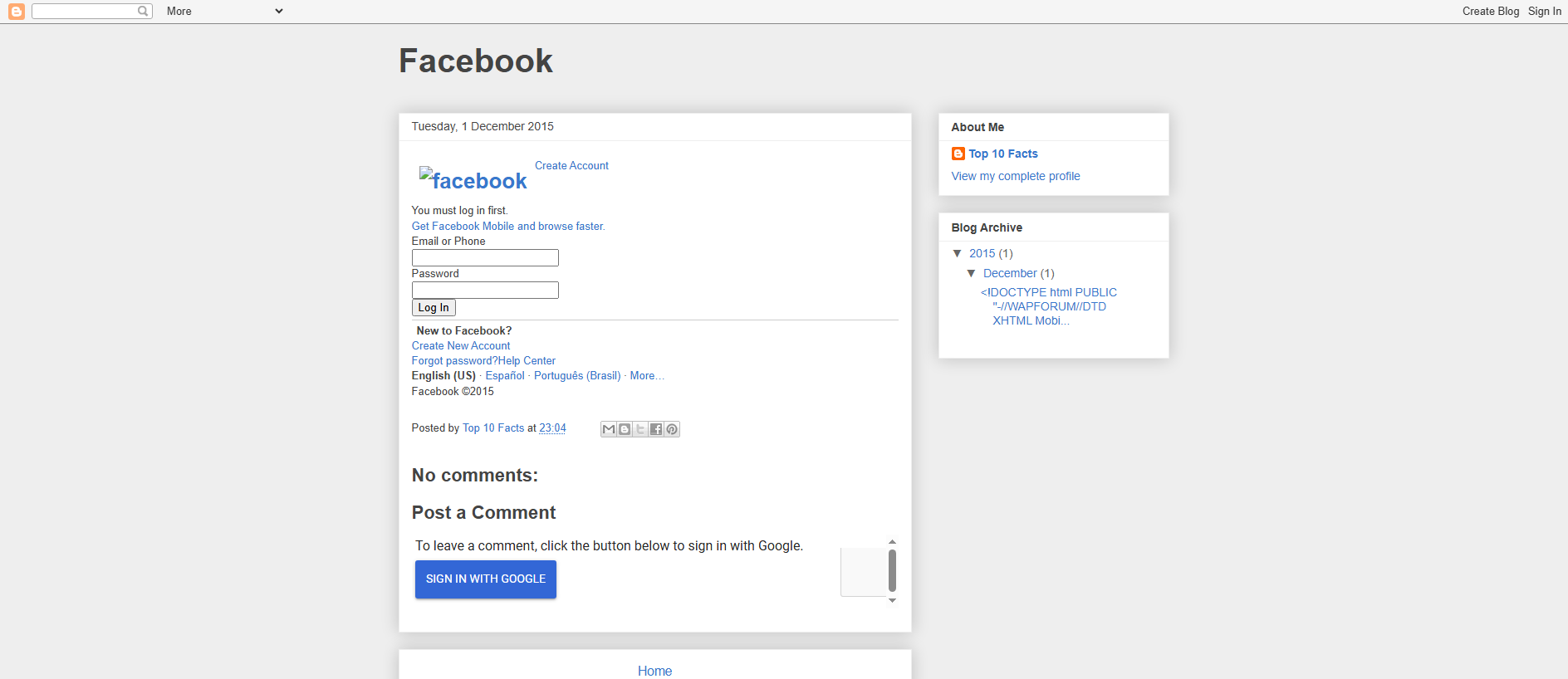
Task: Click 'You must log in first.' text
Action: 460,211
